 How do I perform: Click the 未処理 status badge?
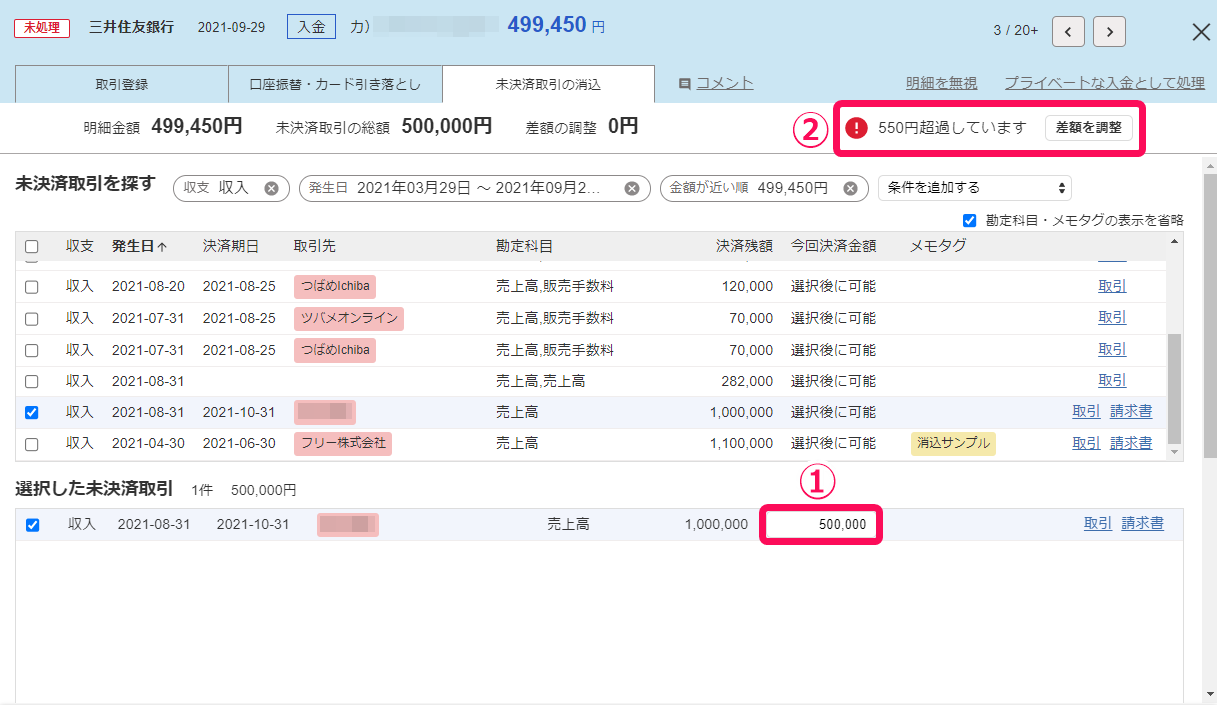tap(42, 27)
